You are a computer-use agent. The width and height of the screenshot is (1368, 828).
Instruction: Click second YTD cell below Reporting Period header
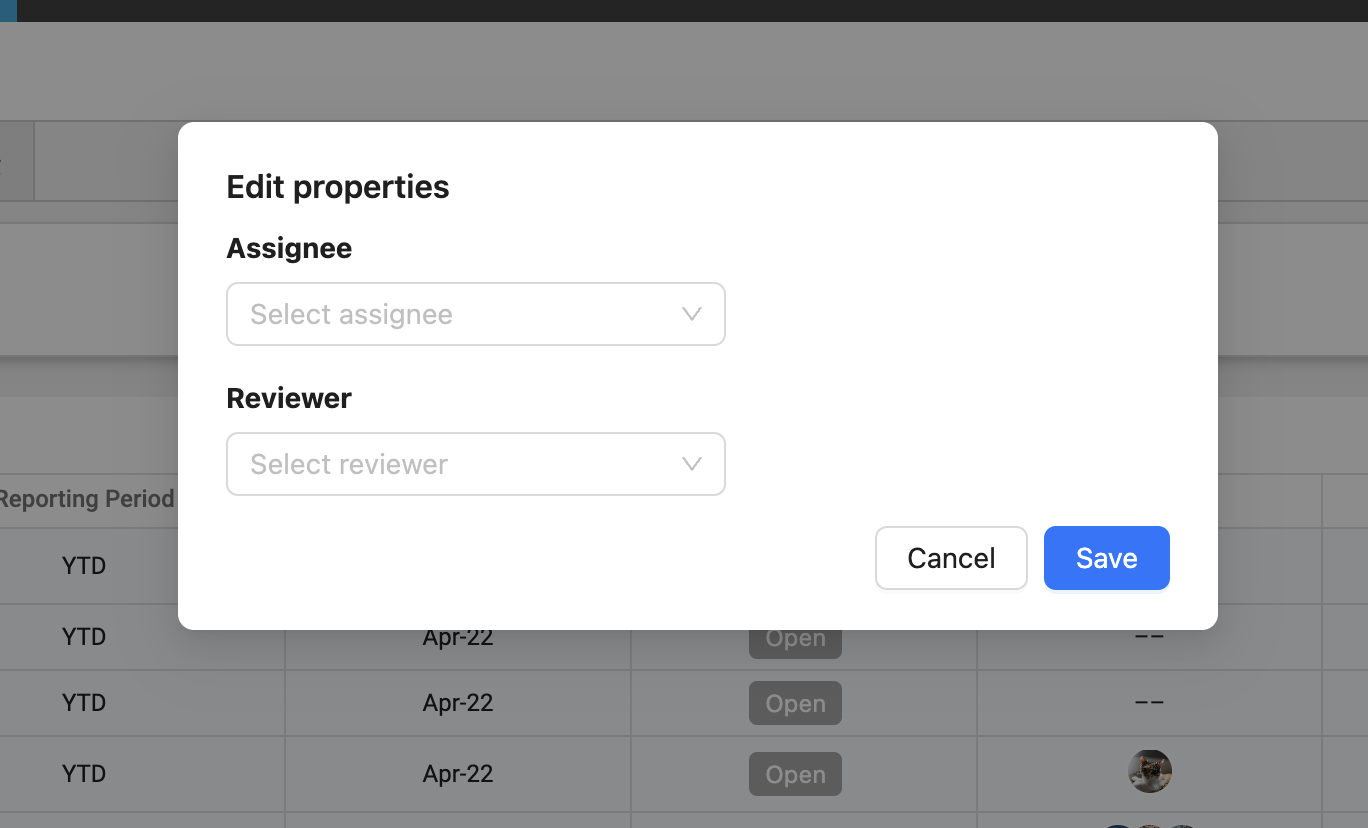point(84,637)
